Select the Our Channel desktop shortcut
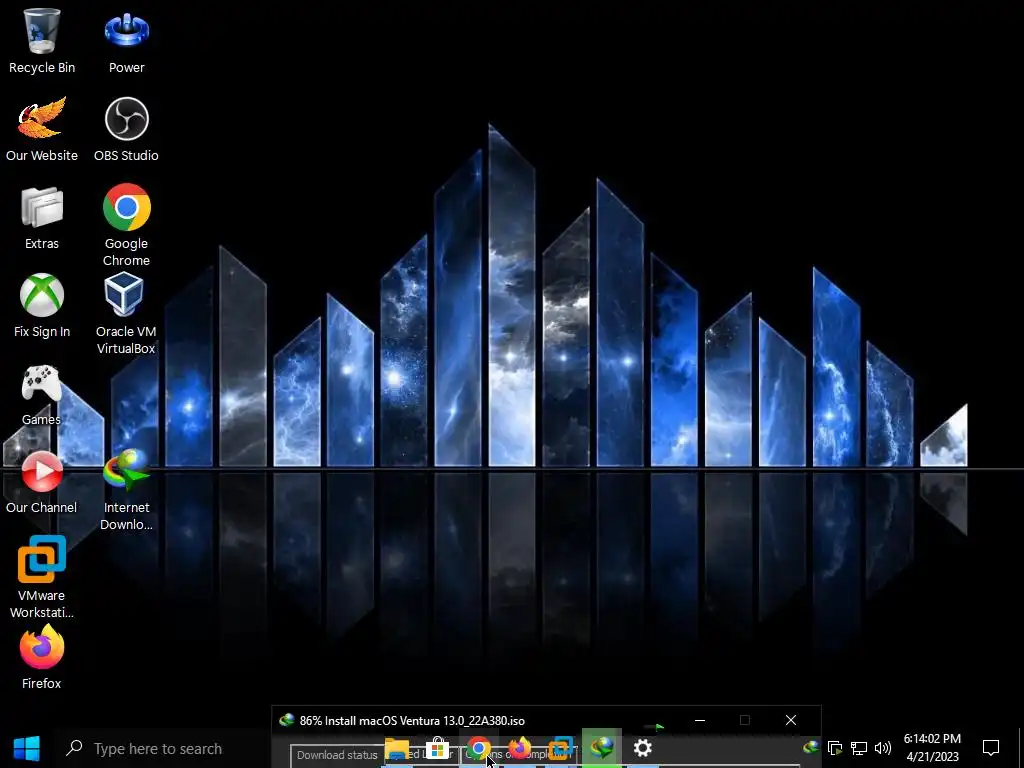The image size is (1024, 768). (41, 481)
